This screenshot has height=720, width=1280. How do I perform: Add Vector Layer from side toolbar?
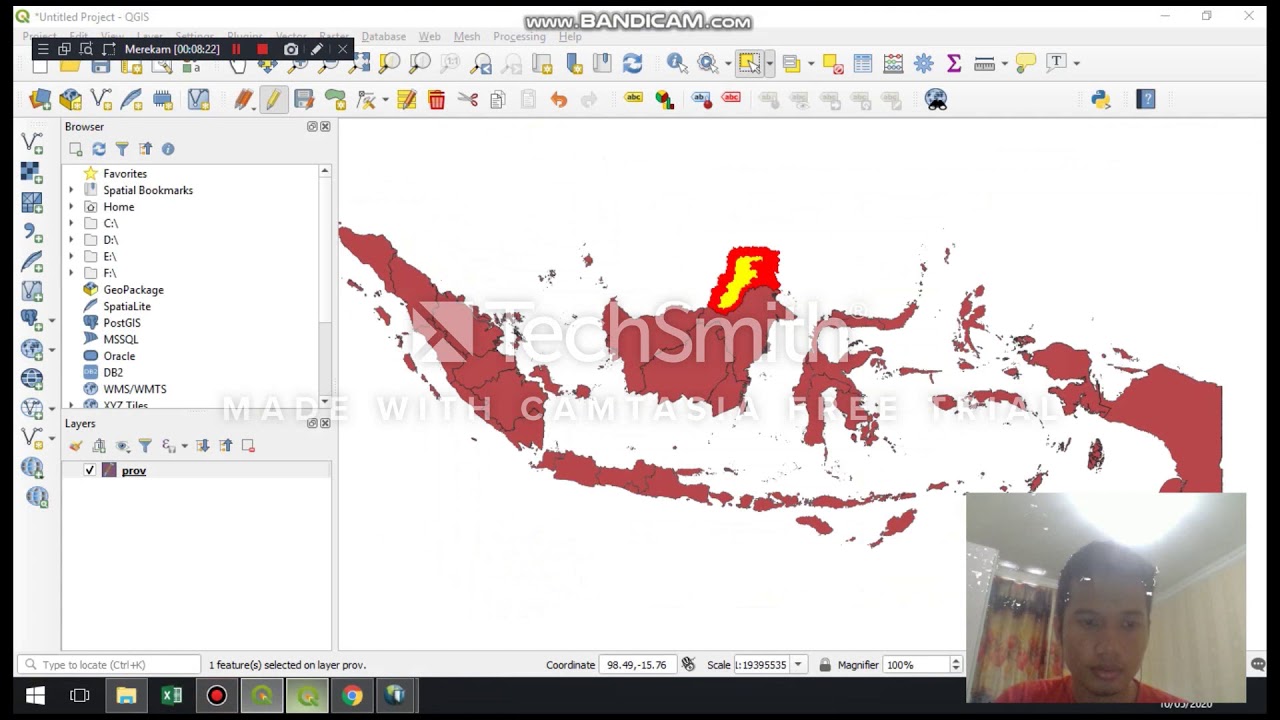click(x=32, y=144)
